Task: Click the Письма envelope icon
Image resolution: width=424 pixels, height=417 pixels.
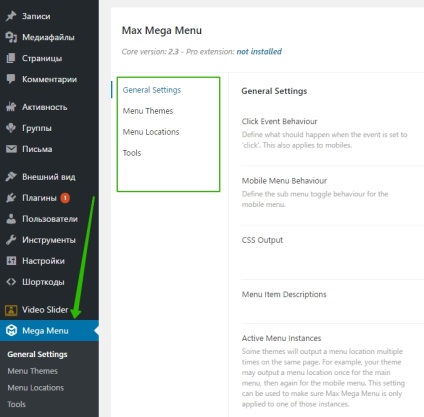Action: coord(11,149)
